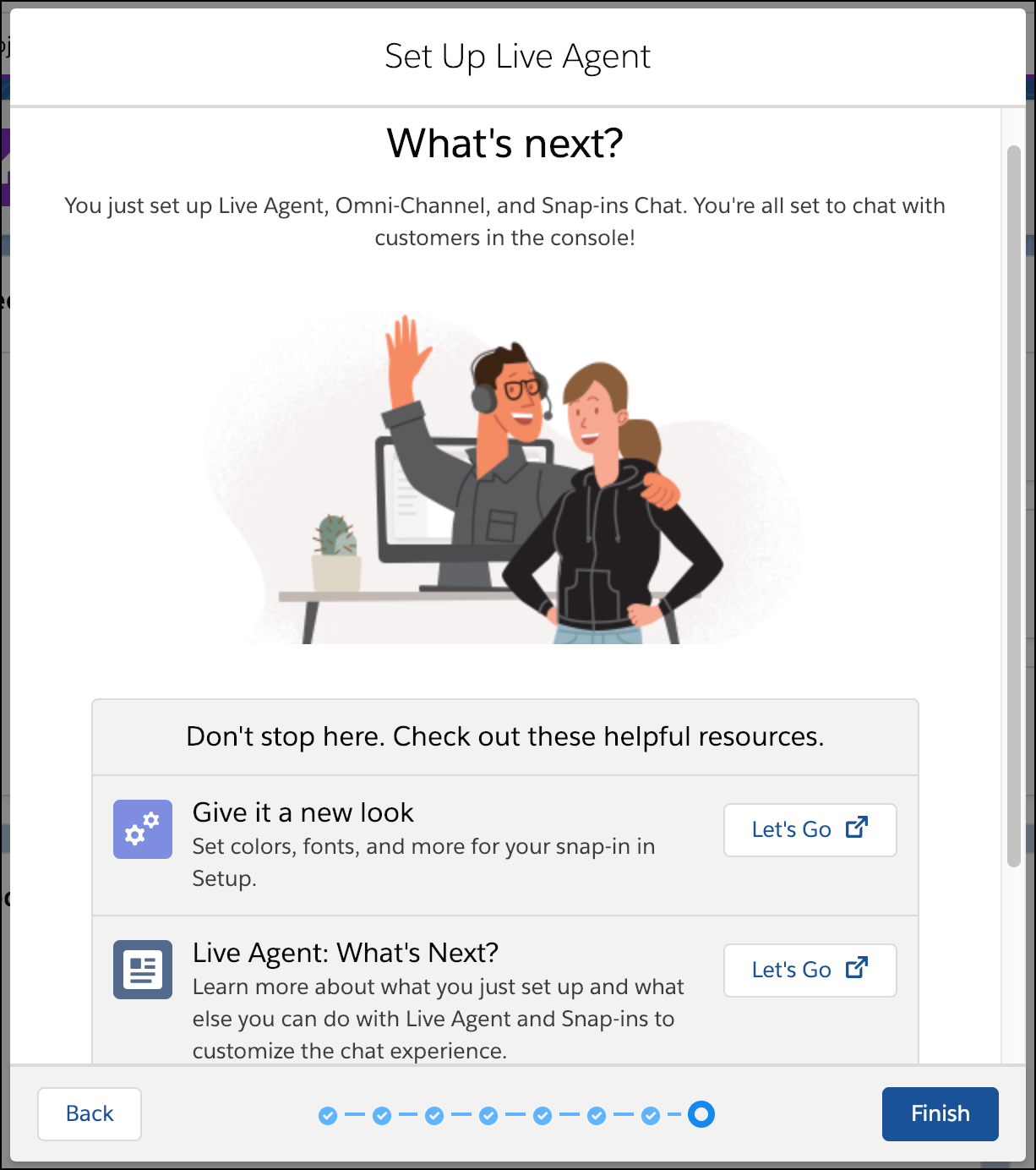Select the seventh completed step checkmark
The height and width of the screenshot is (1170, 1036).
coord(651,1116)
